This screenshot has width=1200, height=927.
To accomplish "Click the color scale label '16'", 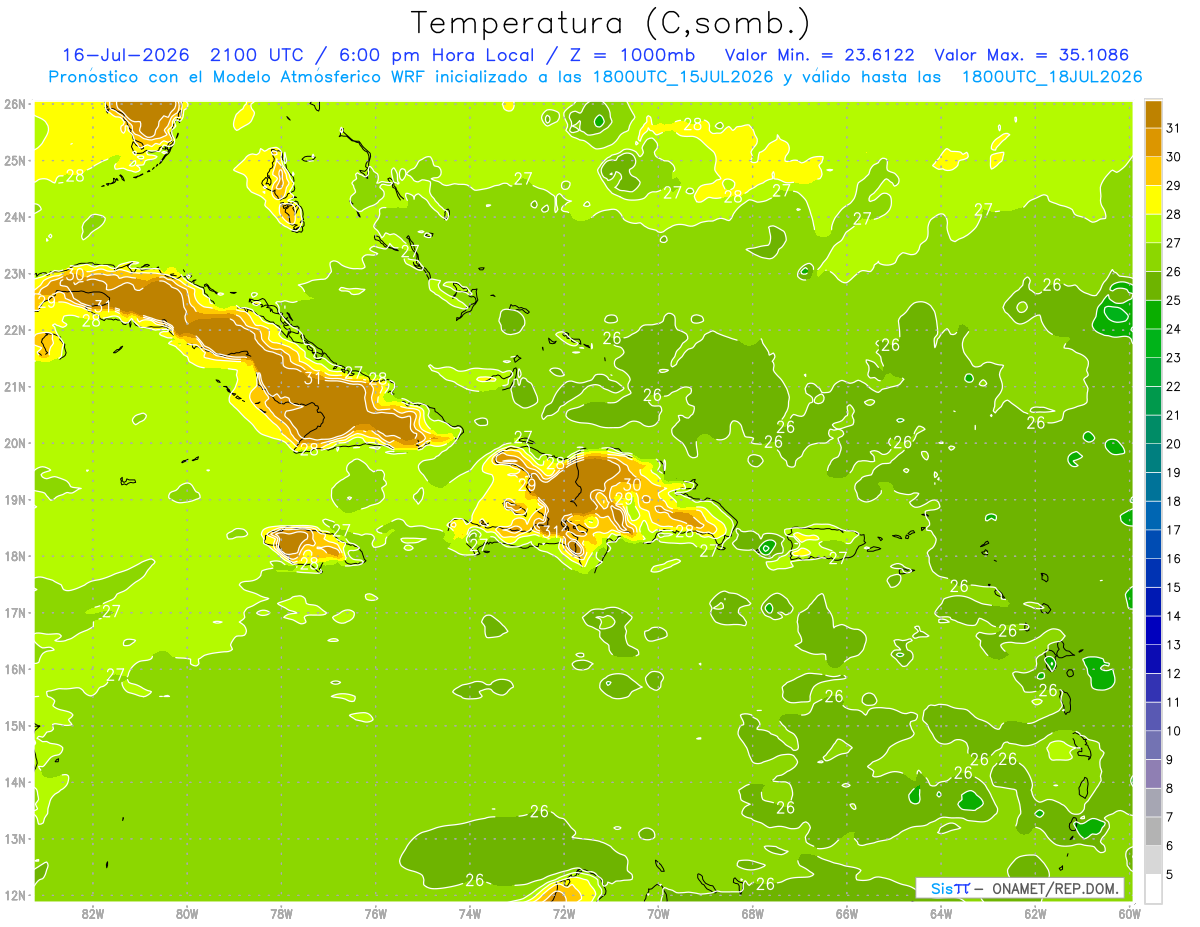I will pos(1173,559).
